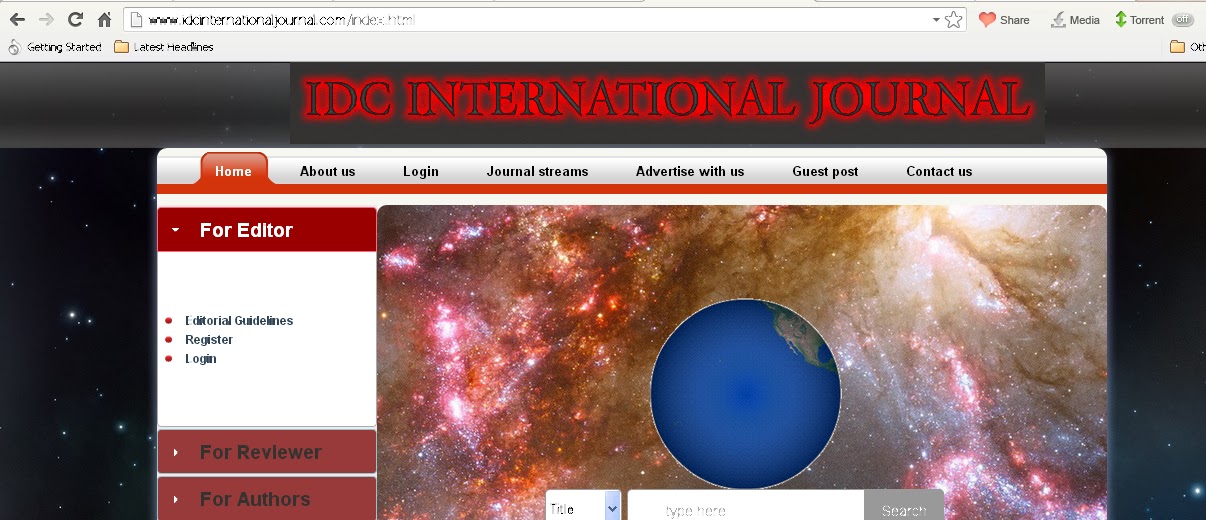The image size is (1206, 520).
Task: Open the Login link under For Editor
Action: (201, 359)
